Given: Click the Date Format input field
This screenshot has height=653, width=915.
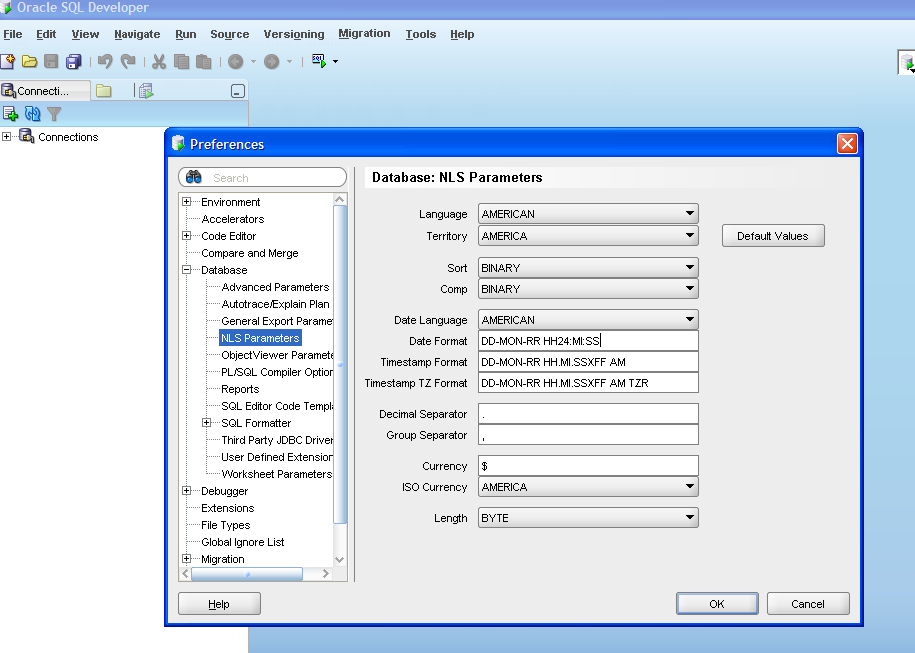Looking at the screenshot, I should coord(588,341).
